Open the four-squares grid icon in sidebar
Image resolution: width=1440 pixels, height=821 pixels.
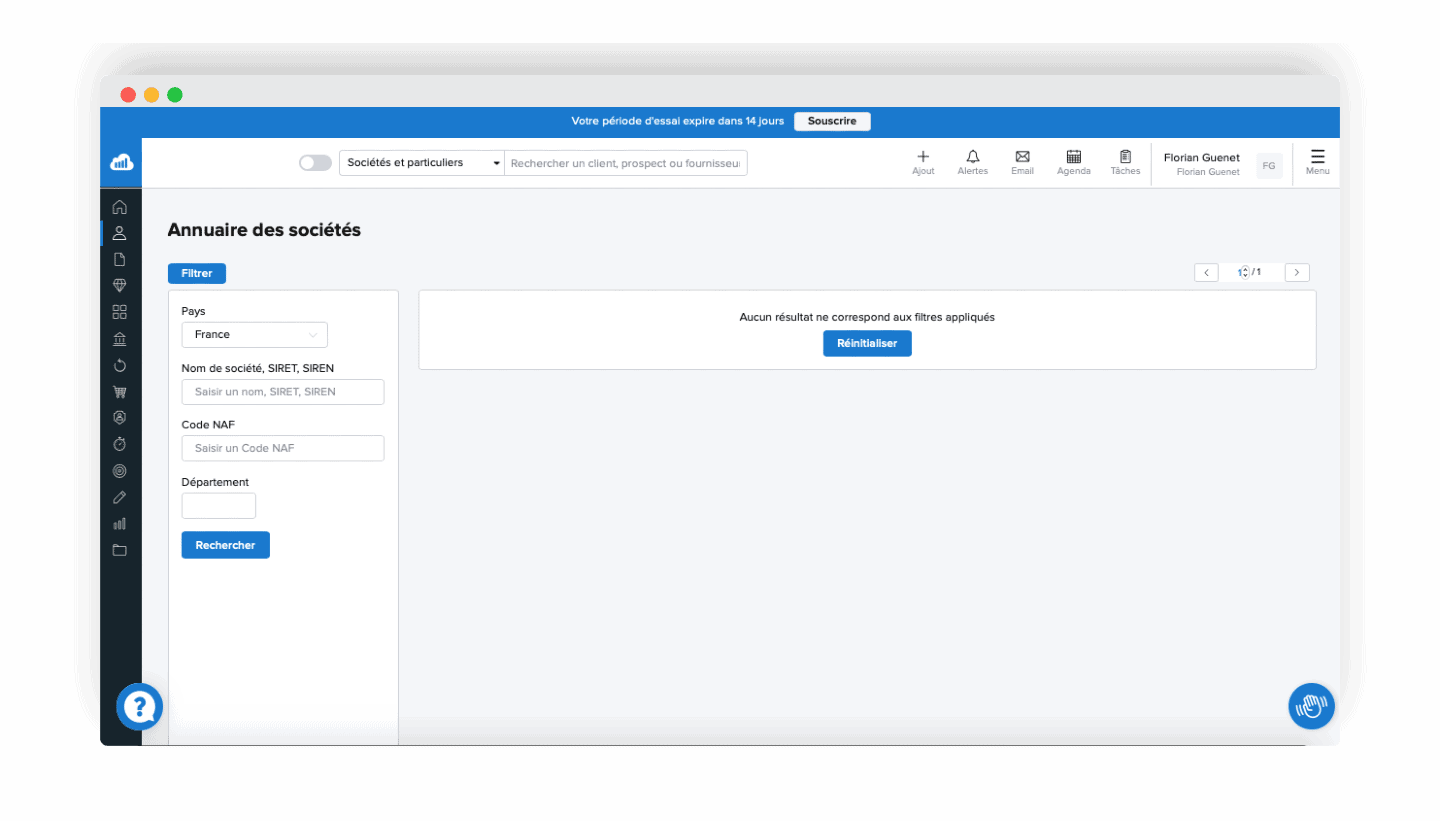(120, 311)
